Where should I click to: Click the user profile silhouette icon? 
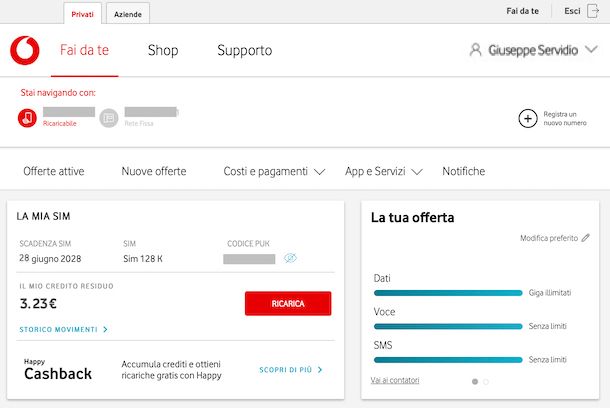[475, 50]
